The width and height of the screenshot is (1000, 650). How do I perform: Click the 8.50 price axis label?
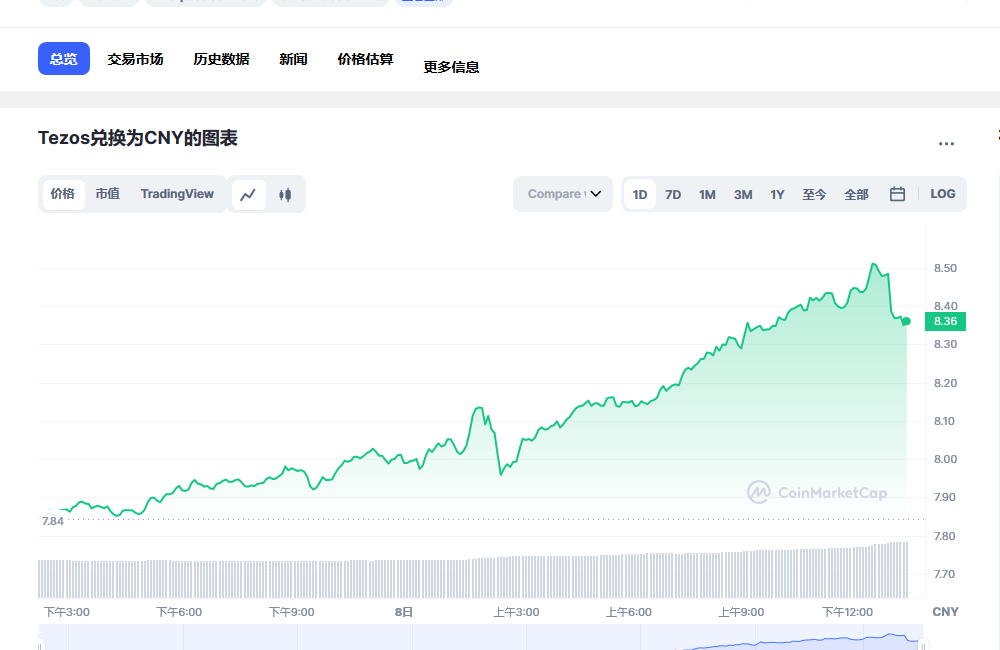pos(945,269)
